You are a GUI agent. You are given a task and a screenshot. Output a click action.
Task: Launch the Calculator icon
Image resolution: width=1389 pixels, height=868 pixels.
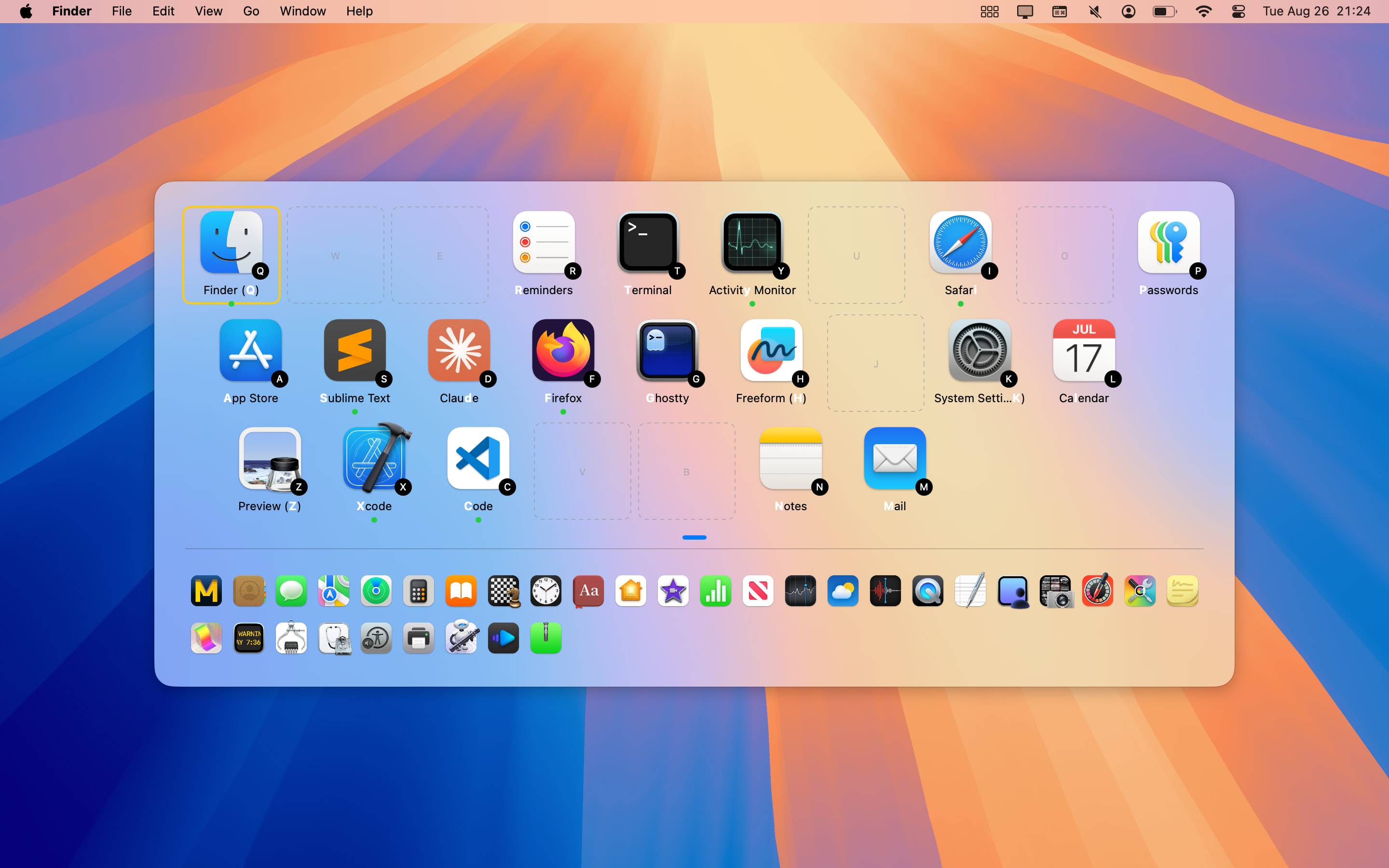pos(419,591)
